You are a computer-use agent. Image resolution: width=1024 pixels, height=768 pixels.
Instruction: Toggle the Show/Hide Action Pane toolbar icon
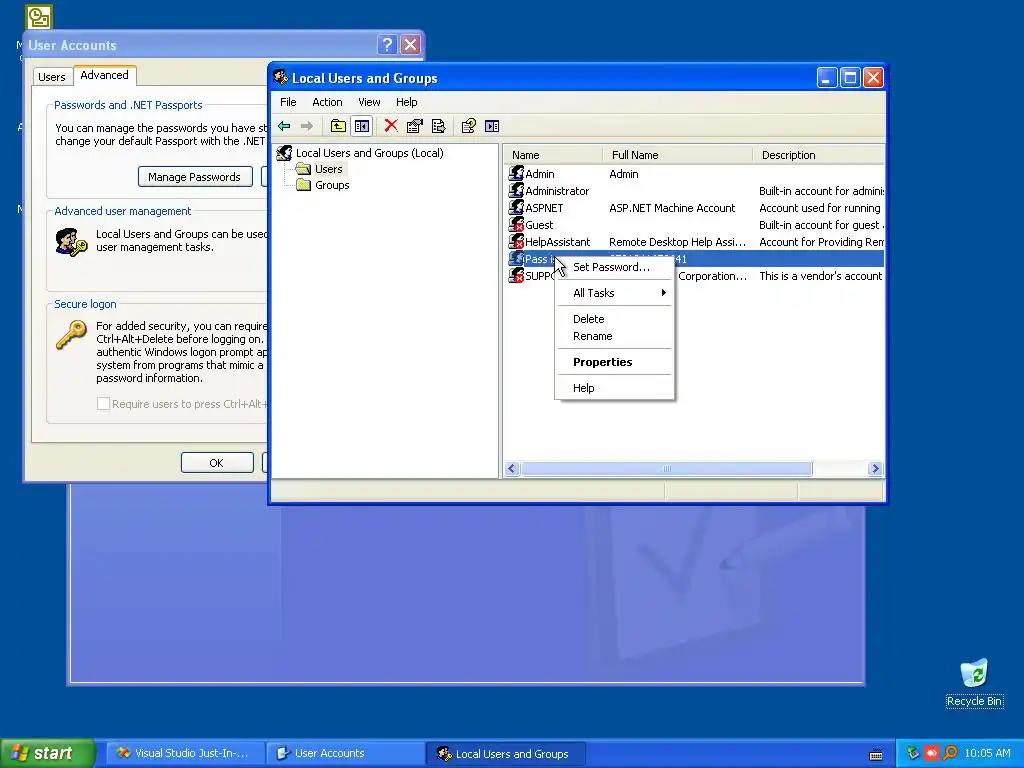(x=492, y=126)
